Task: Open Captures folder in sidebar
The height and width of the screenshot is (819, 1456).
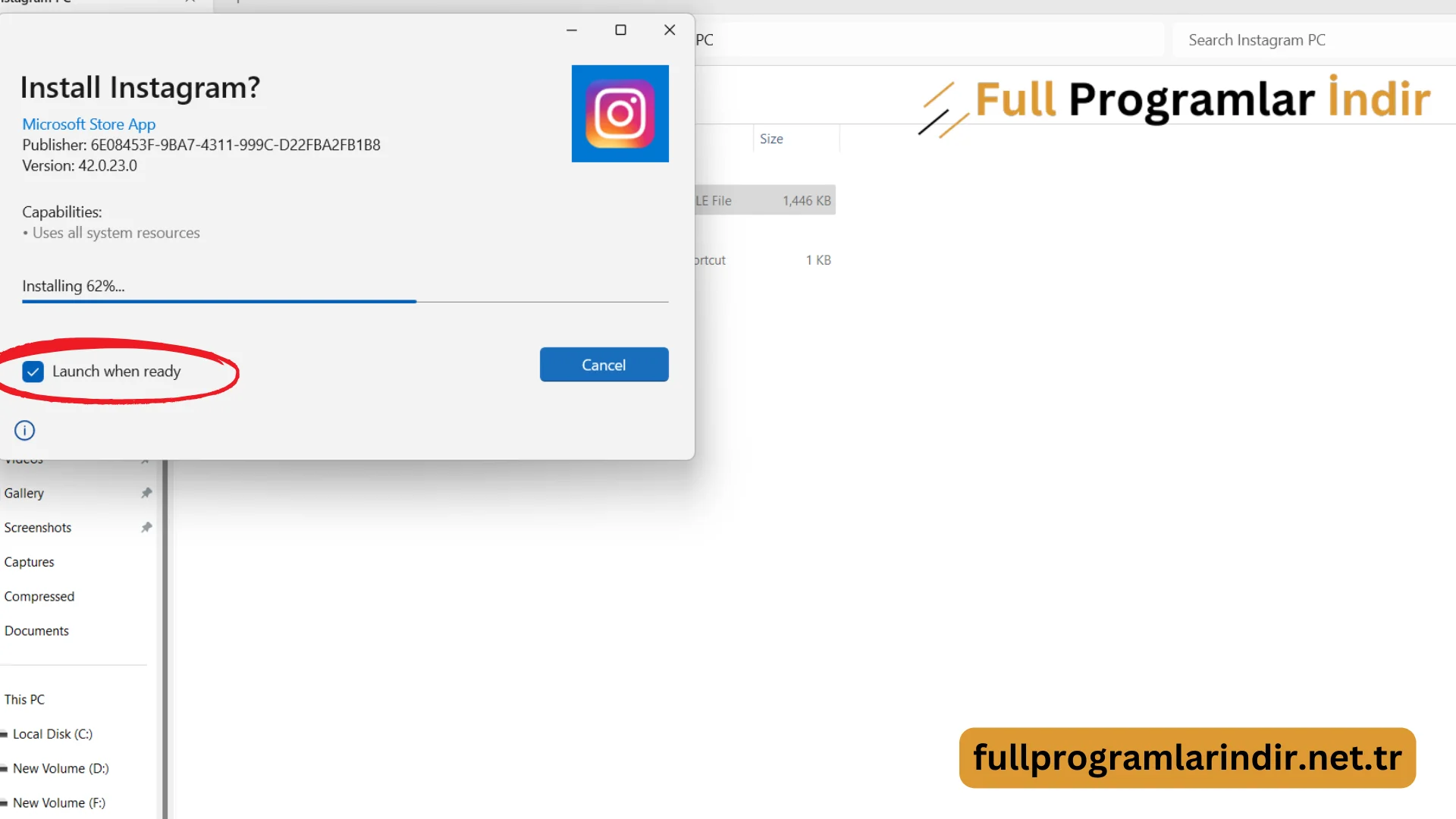Action: (29, 562)
